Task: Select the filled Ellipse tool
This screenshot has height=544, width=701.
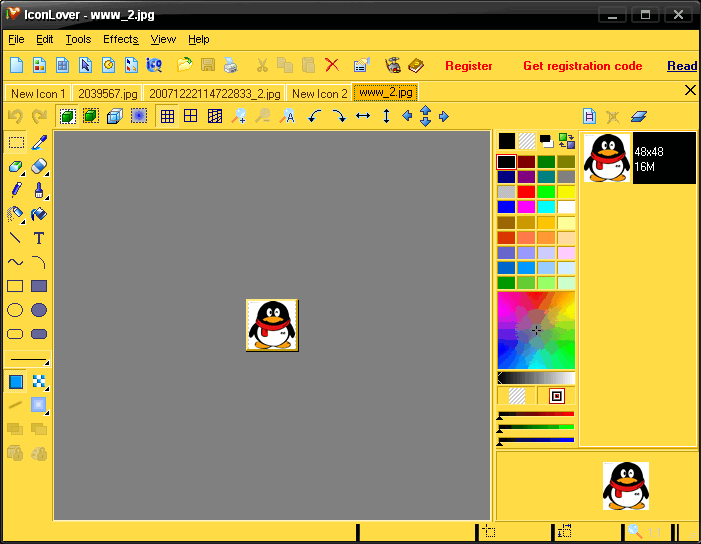Action: coord(39,310)
